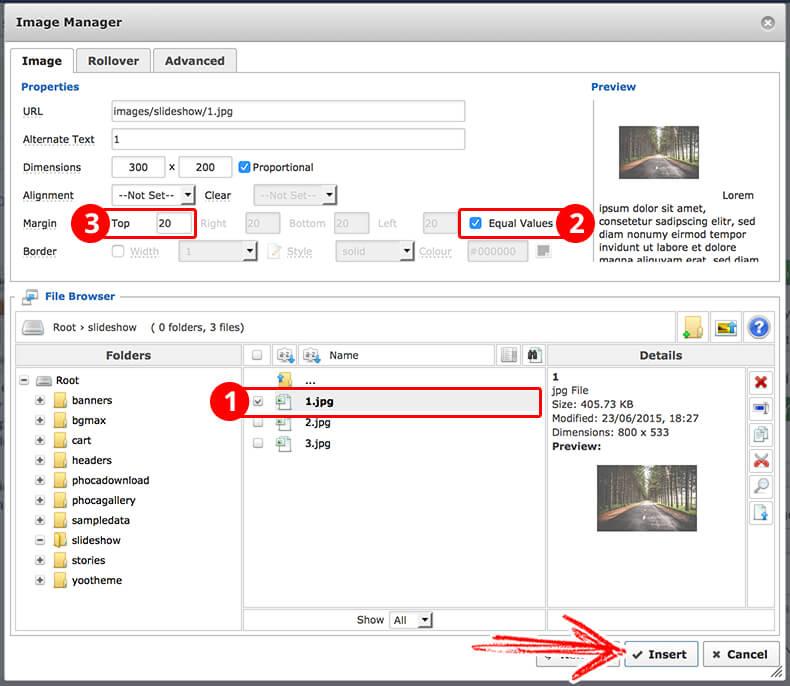Click the file icon of 2.jpg
Viewport: 790px width, 686px height.
284,423
